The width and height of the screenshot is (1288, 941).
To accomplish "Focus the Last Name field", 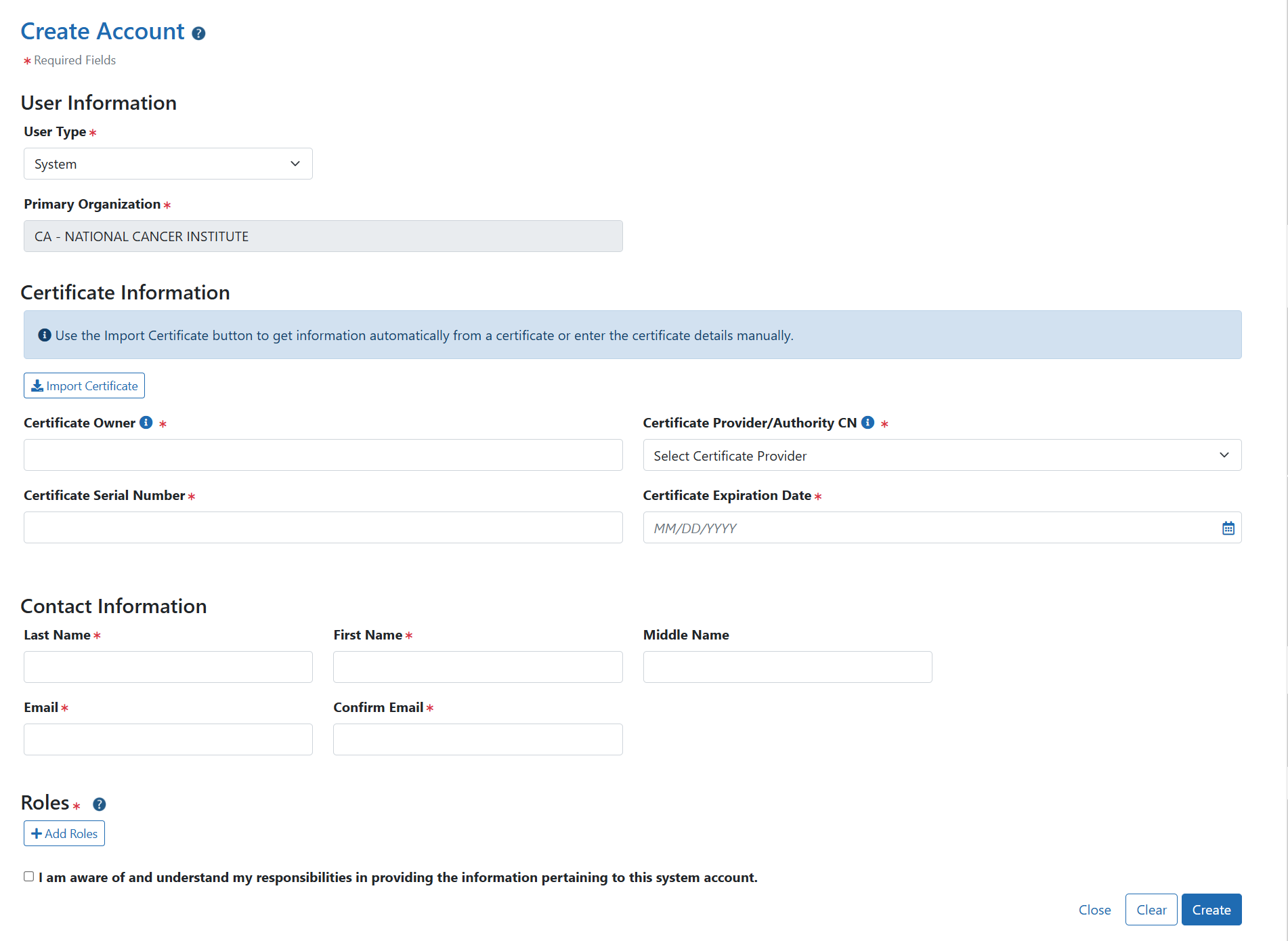I will click(168, 667).
